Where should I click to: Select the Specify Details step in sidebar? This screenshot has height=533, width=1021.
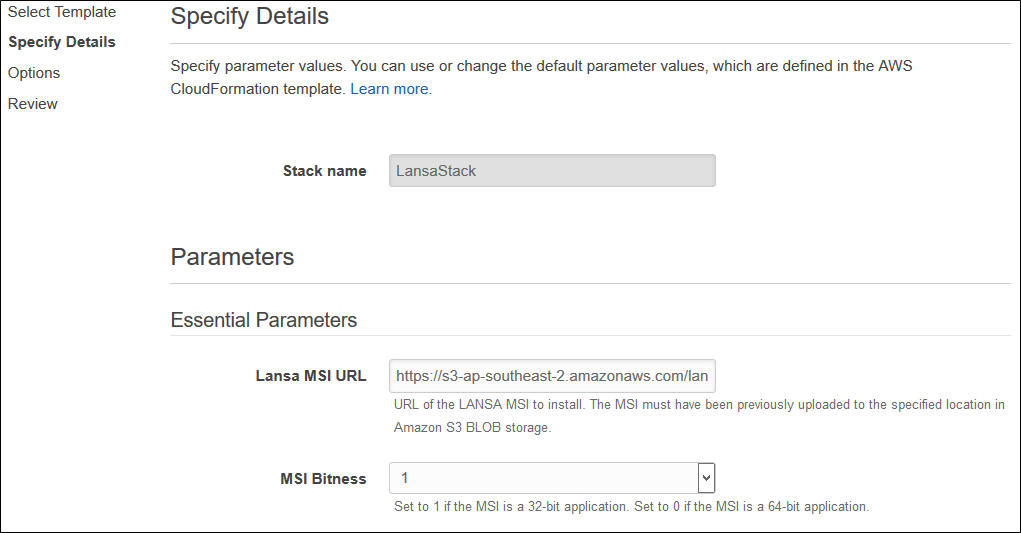pyautogui.click(x=62, y=42)
